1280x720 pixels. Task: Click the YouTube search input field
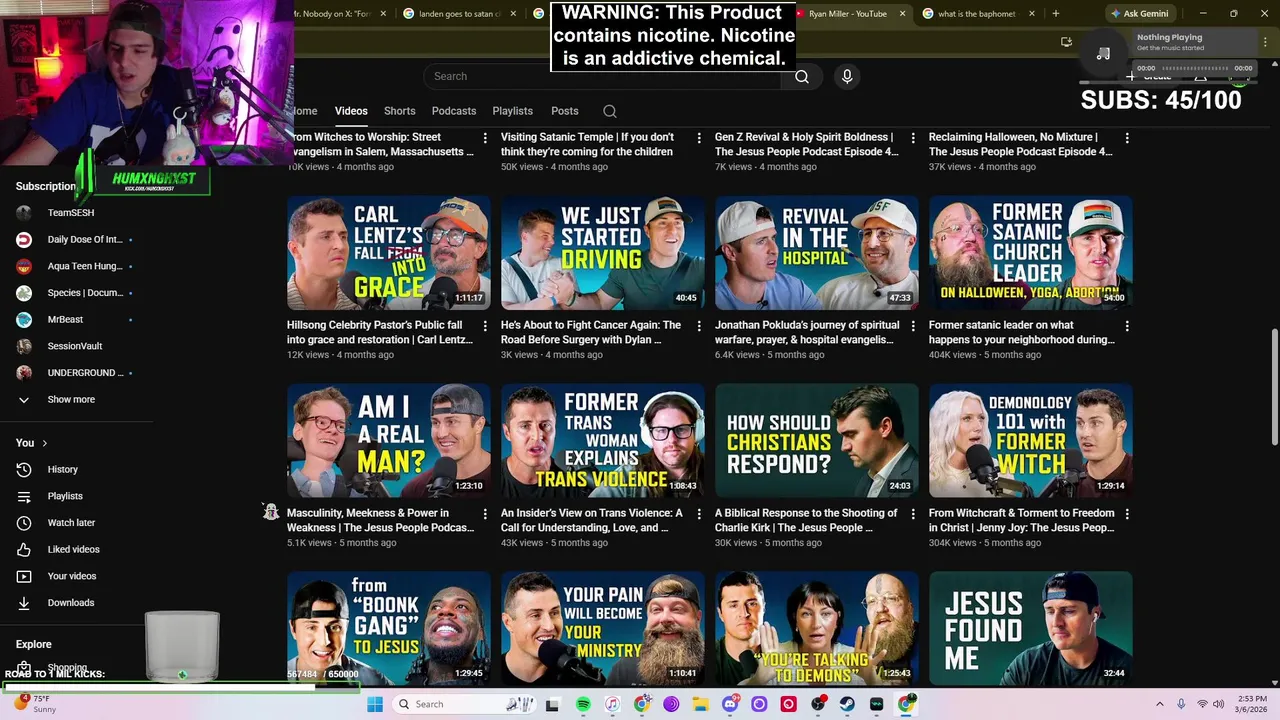click(x=604, y=76)
